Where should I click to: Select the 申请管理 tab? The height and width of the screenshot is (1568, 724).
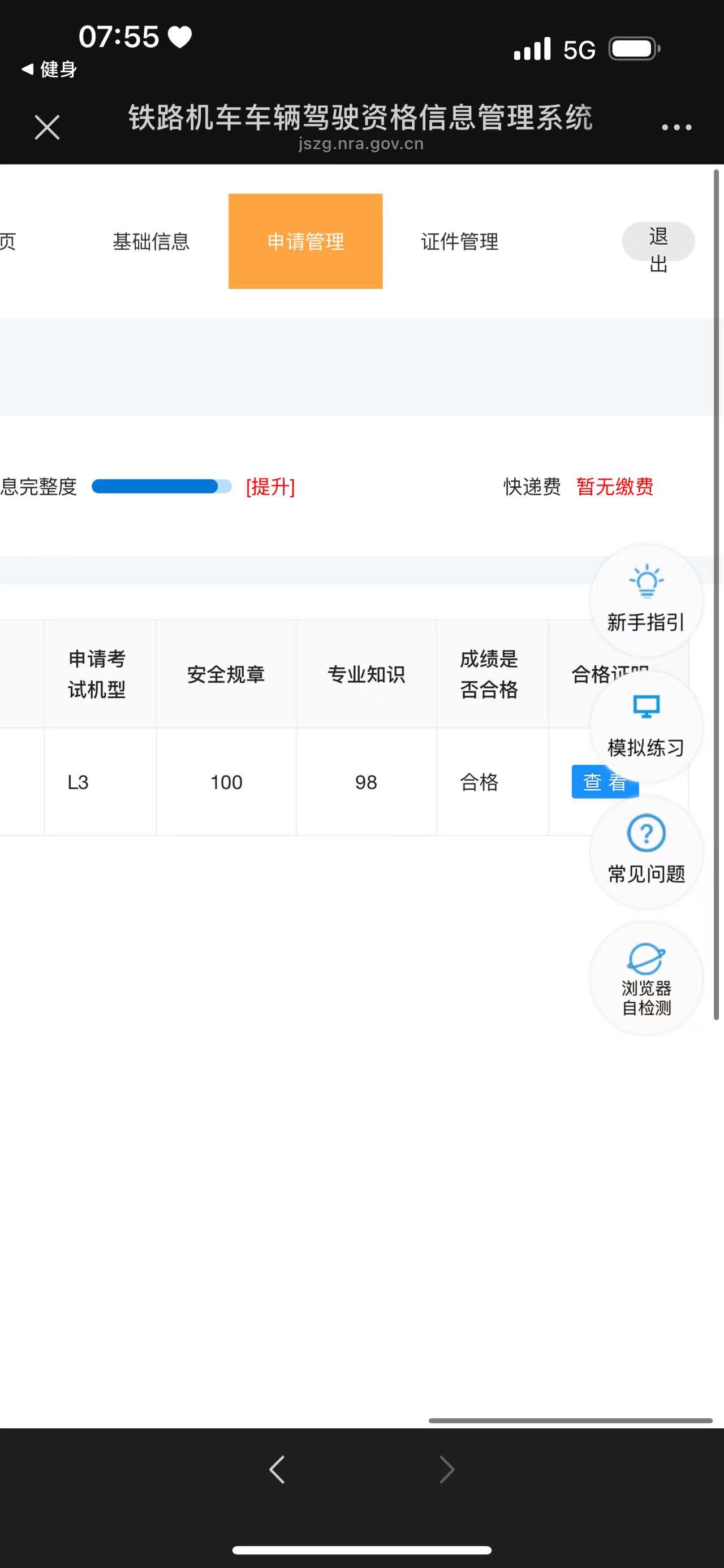[305, 242]
